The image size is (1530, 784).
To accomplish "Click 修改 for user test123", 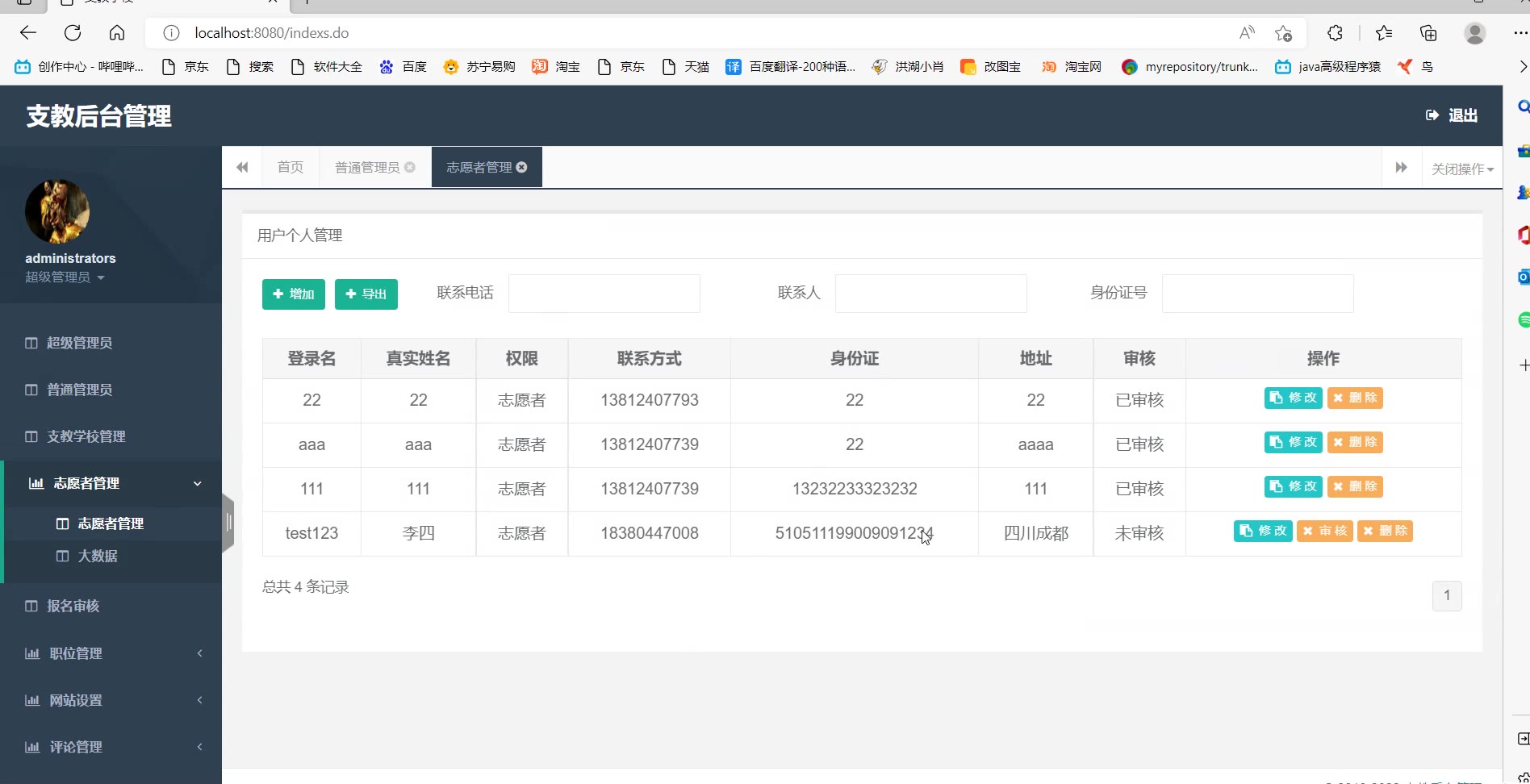I will click(x=1263, y=531).
